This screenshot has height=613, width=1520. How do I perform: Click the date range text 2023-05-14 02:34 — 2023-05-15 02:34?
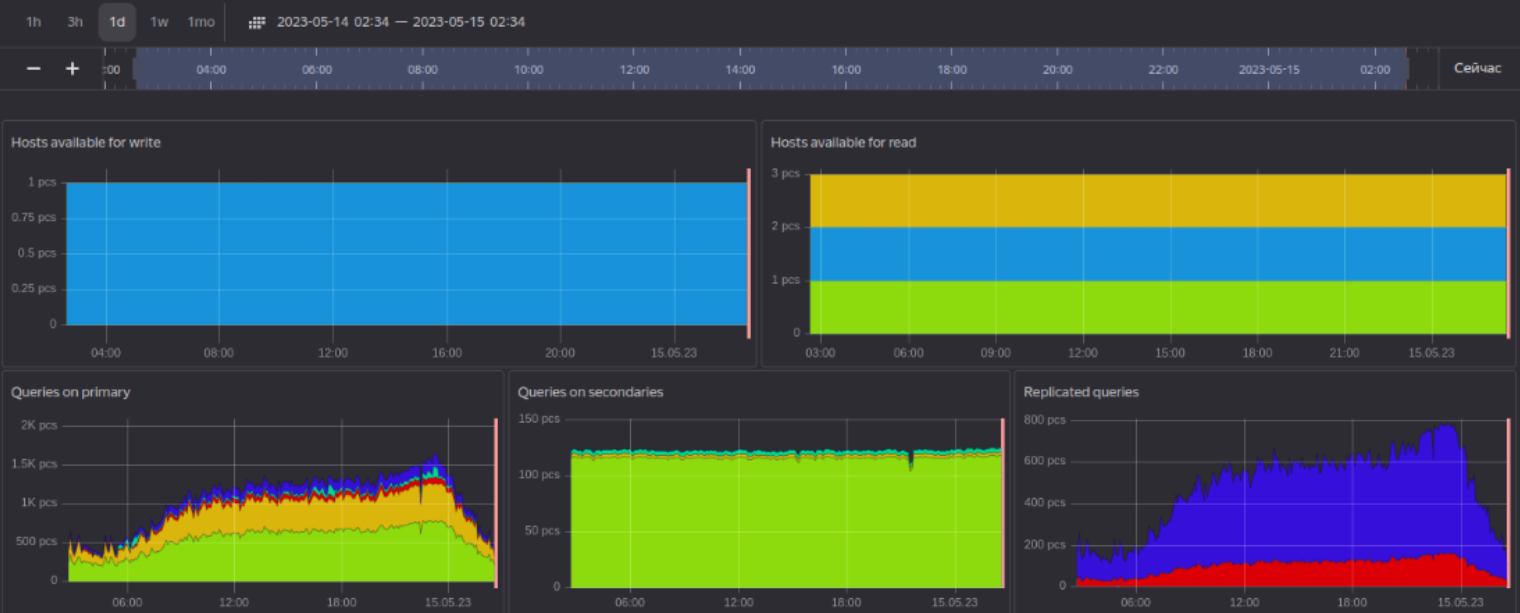pos(401,22)
